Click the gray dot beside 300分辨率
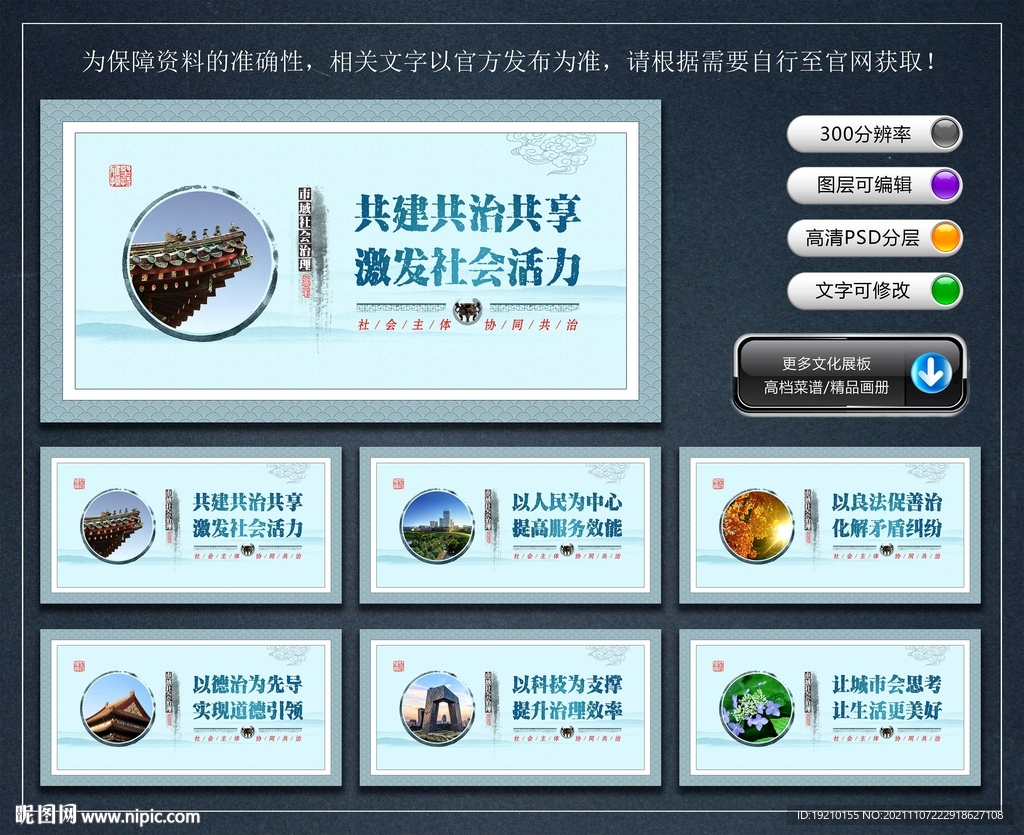1024x835 pixels. click(x=944, y=133)
